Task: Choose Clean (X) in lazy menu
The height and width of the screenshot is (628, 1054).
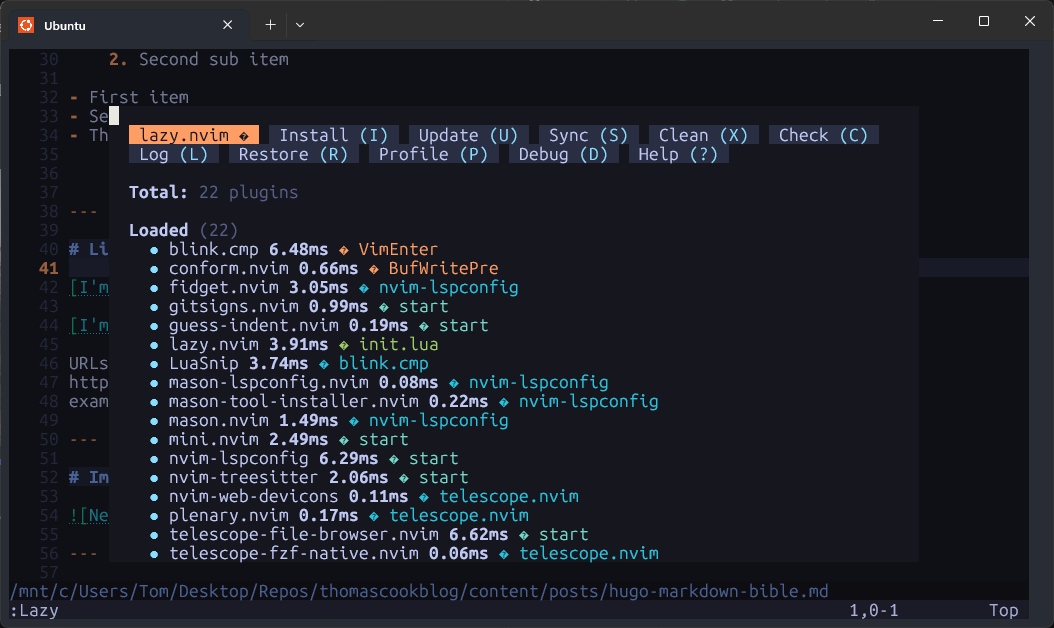Action: [703, 135]
